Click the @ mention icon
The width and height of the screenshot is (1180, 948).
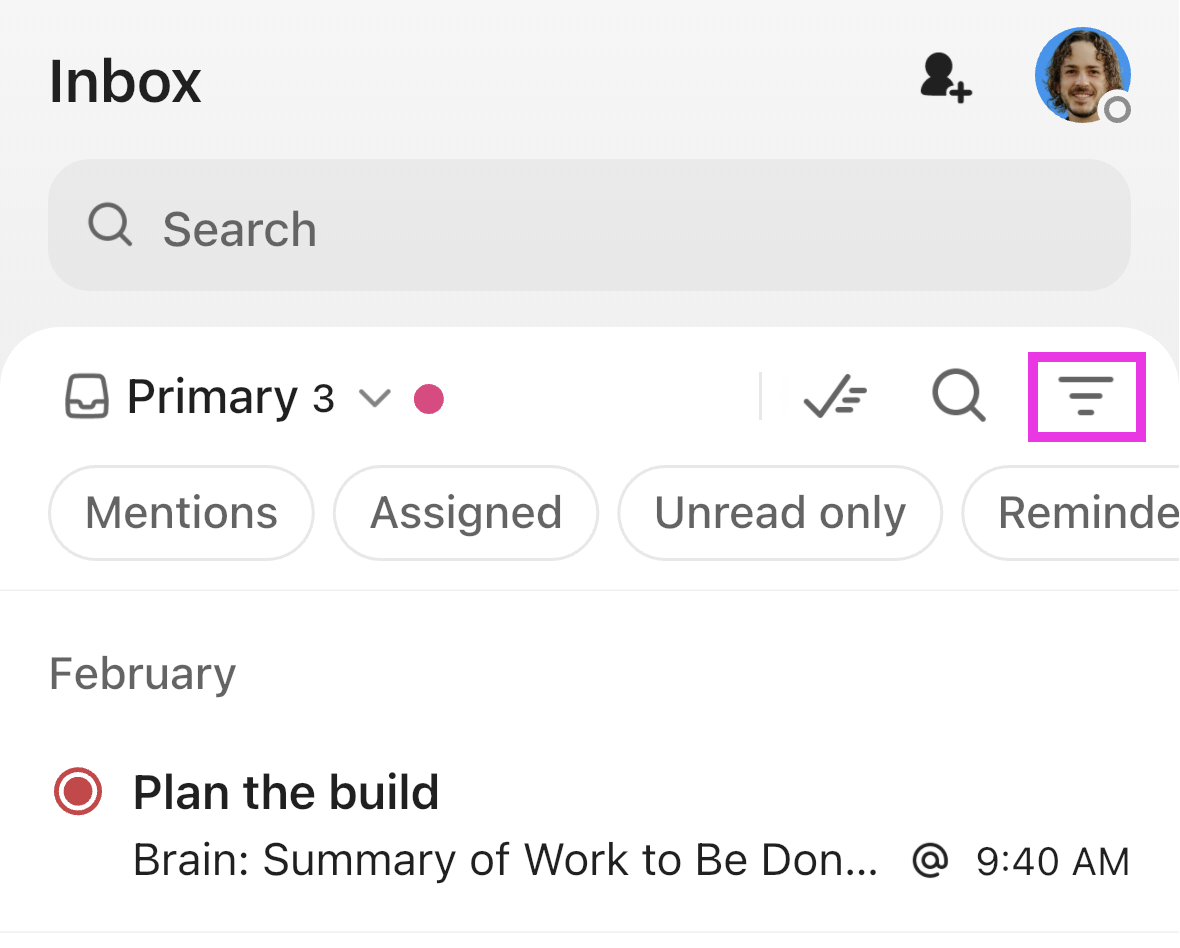pos(930,859)
